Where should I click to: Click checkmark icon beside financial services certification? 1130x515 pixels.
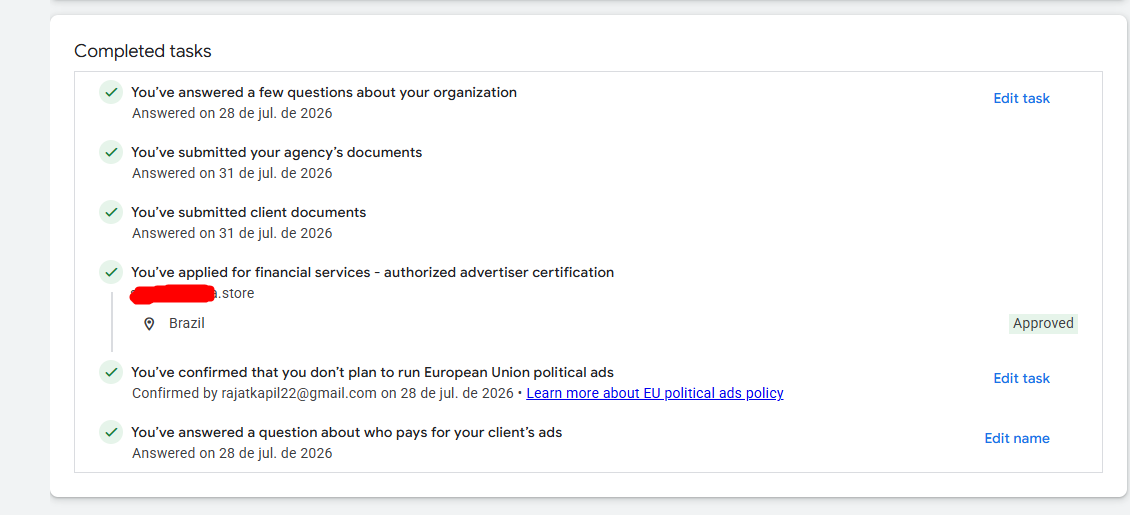point(111,272)
